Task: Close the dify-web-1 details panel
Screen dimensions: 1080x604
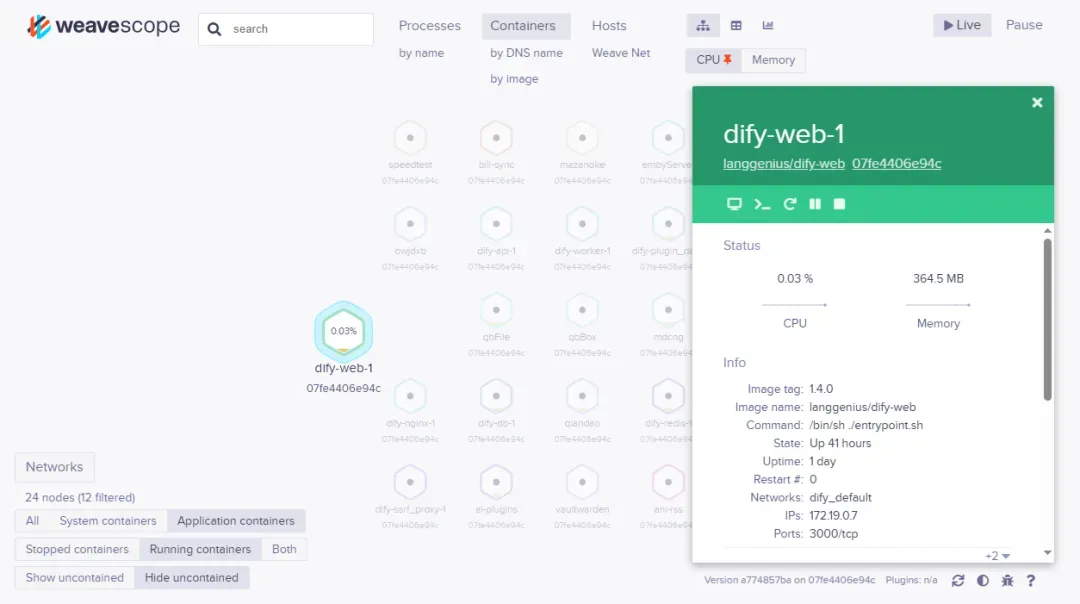Action: 1037,103
